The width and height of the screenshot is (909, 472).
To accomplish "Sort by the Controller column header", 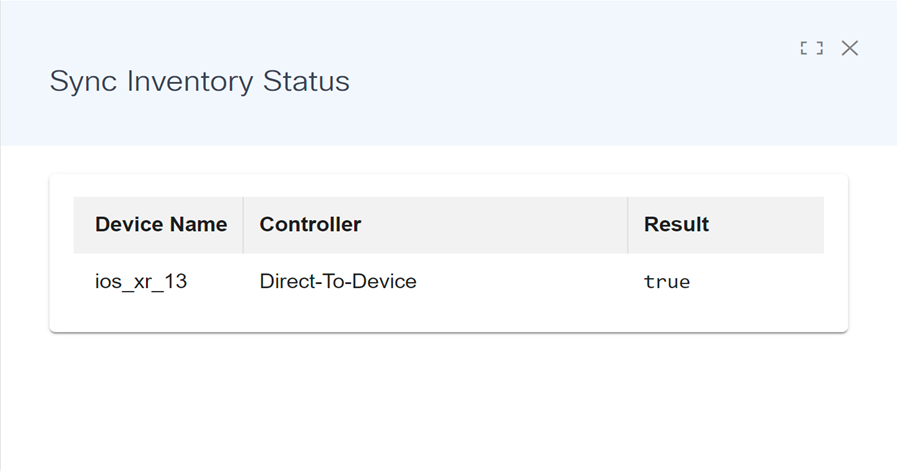I will coord(310,225).
